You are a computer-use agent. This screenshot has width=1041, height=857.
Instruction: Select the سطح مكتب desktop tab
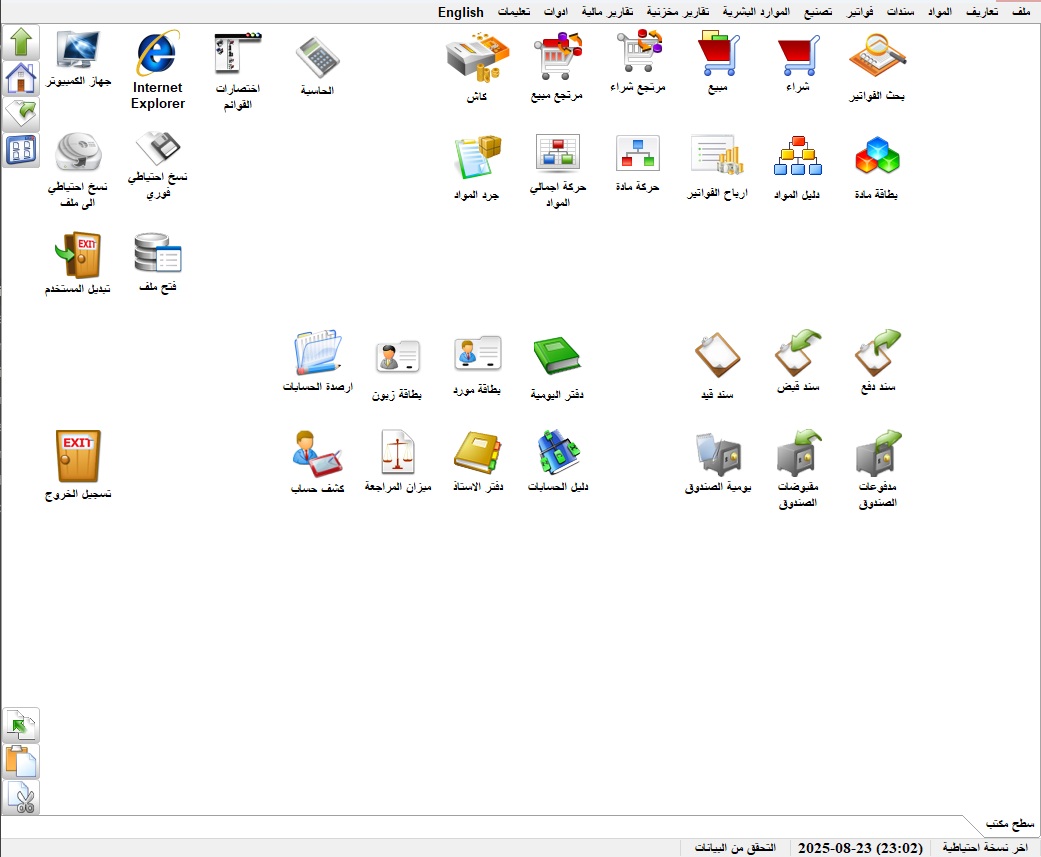[x=1010, y=824]
